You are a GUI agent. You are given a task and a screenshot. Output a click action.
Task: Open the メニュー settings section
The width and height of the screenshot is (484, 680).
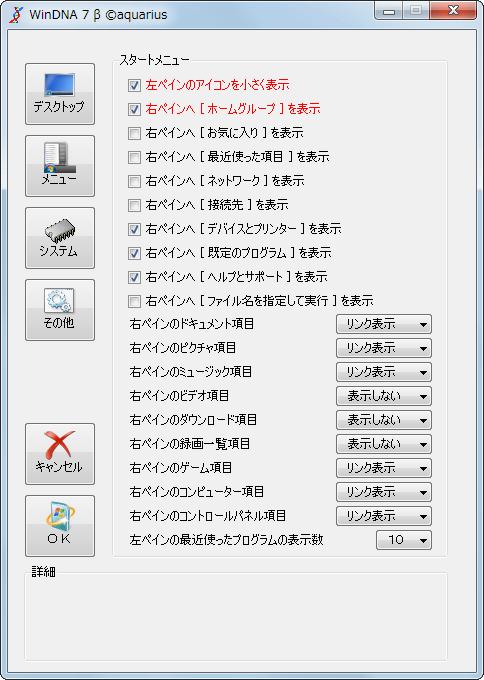[x=60, y=166]
